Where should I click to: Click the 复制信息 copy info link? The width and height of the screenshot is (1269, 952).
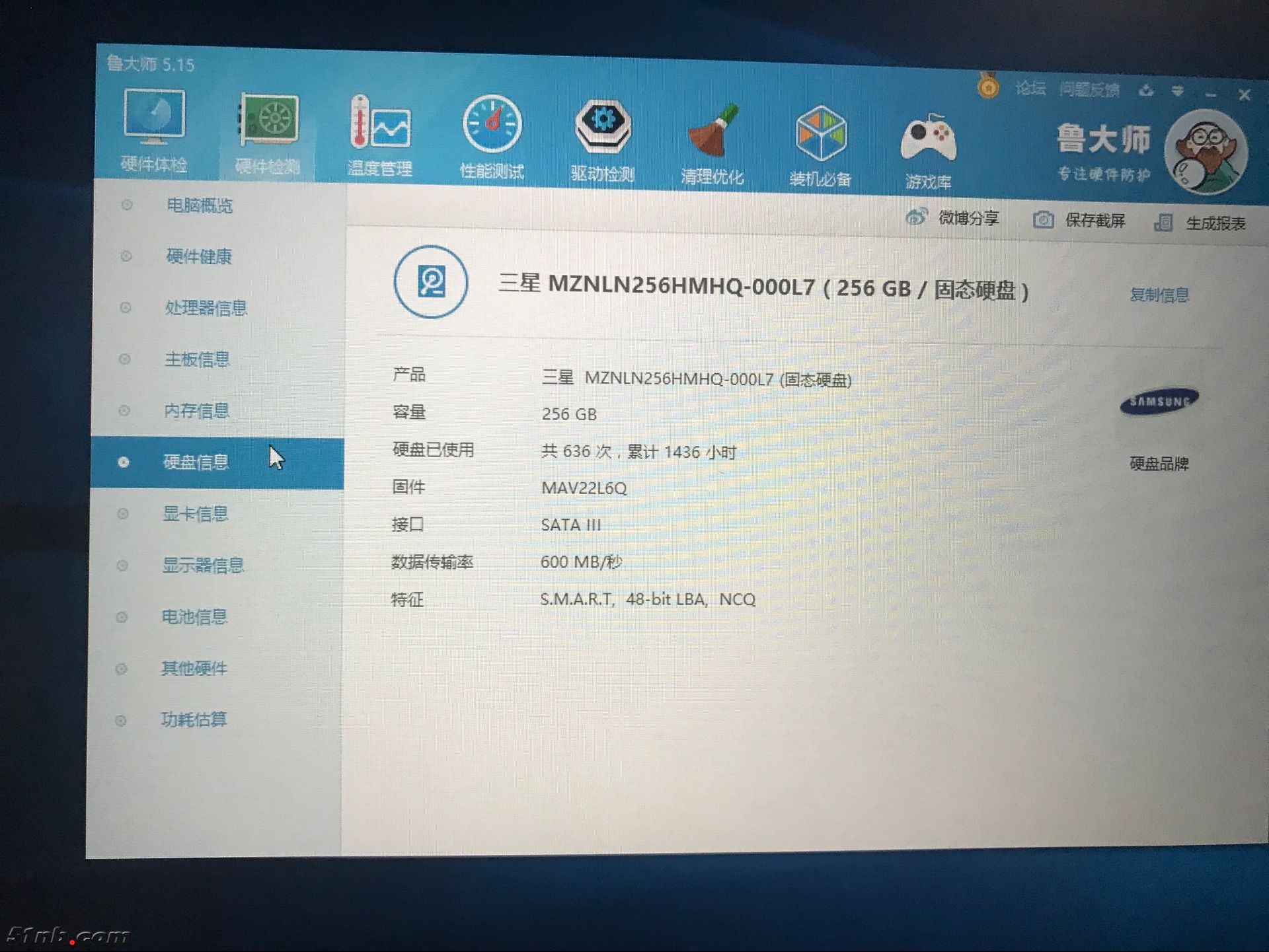(x=1159, y=295)
